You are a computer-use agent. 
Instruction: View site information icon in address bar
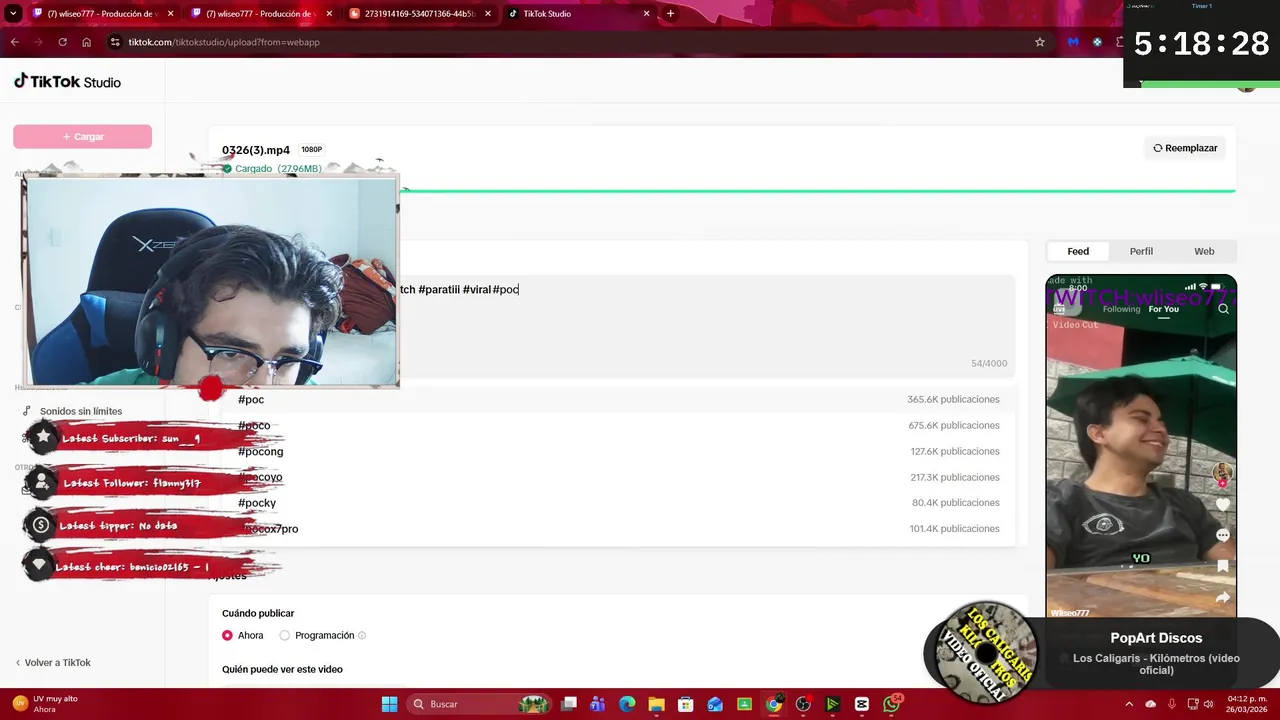point(115,42)
